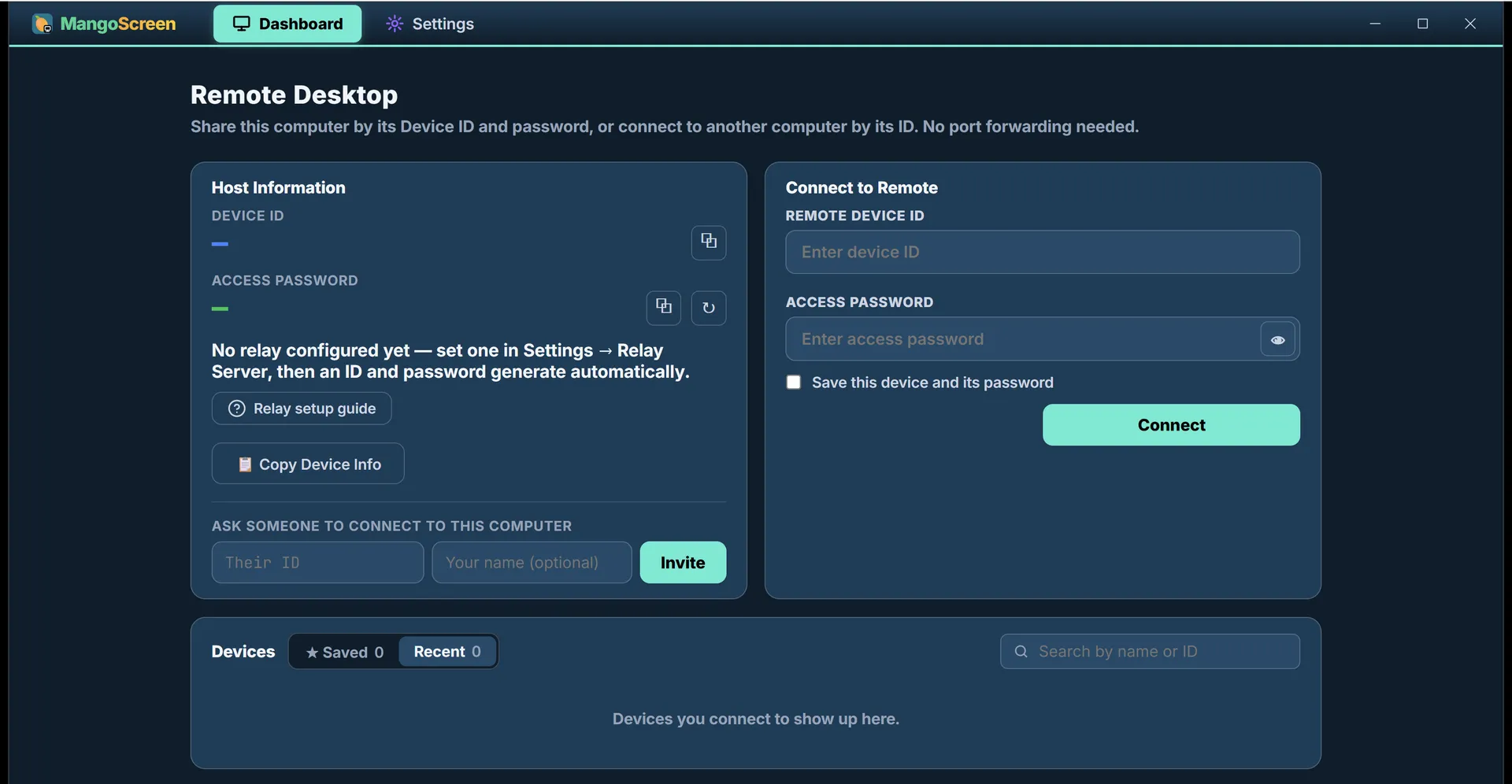Regenerate the access password with refresh icon

click(709, 308)
